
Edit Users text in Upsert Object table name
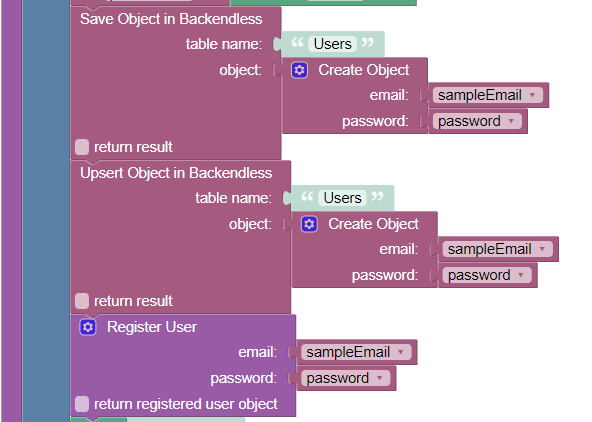pyautogui.click(x=342, y=198)
